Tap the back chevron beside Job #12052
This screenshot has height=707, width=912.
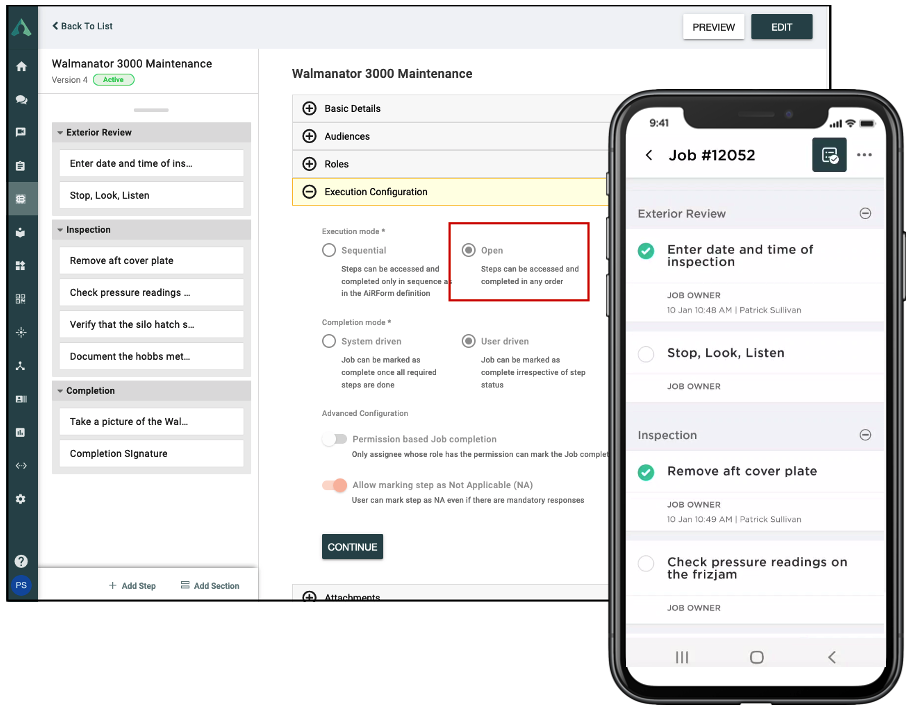tap(649, 155)
